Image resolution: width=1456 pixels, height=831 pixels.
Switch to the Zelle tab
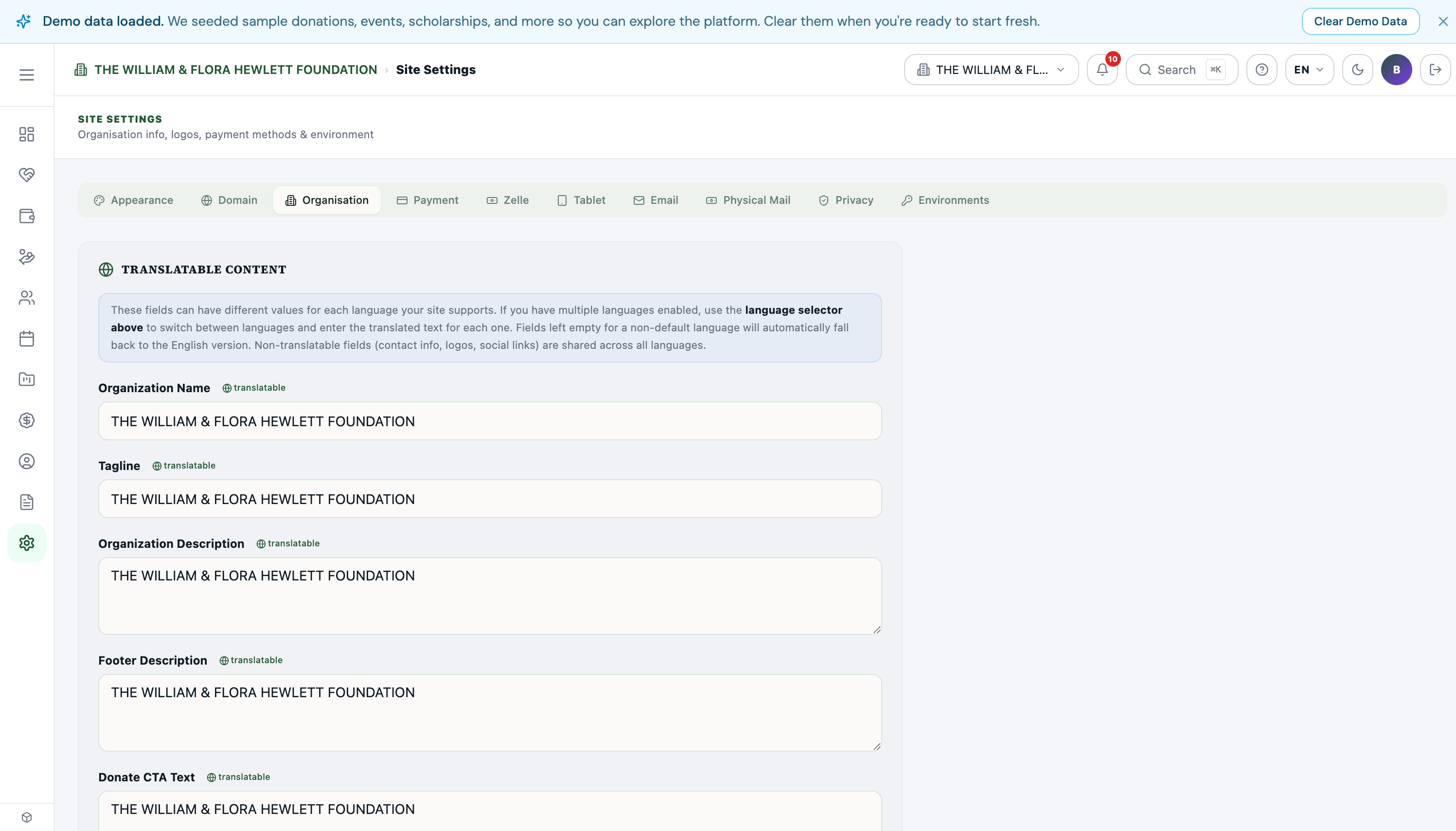click(x=508, y=200)
